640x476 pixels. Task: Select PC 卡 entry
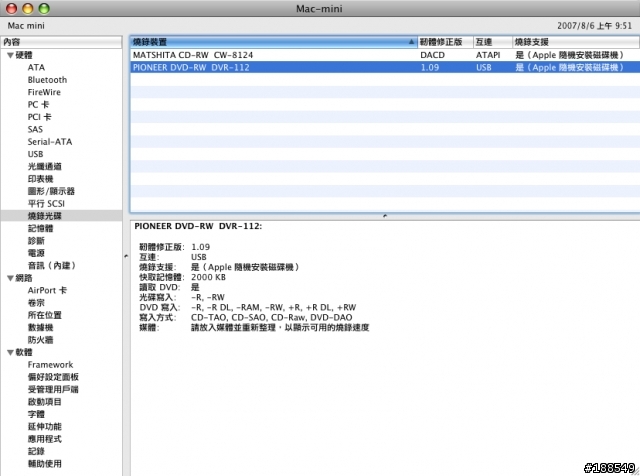[x=38, y=105]
